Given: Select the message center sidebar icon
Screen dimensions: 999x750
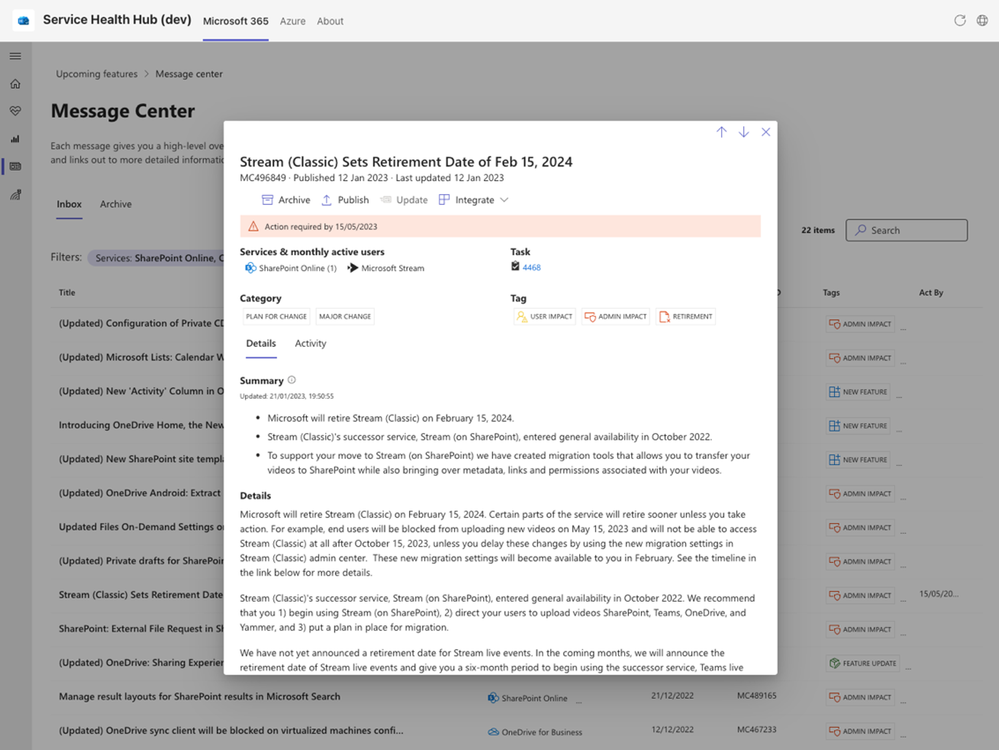Looking at the screenshot, I should (x=15, y=166).
